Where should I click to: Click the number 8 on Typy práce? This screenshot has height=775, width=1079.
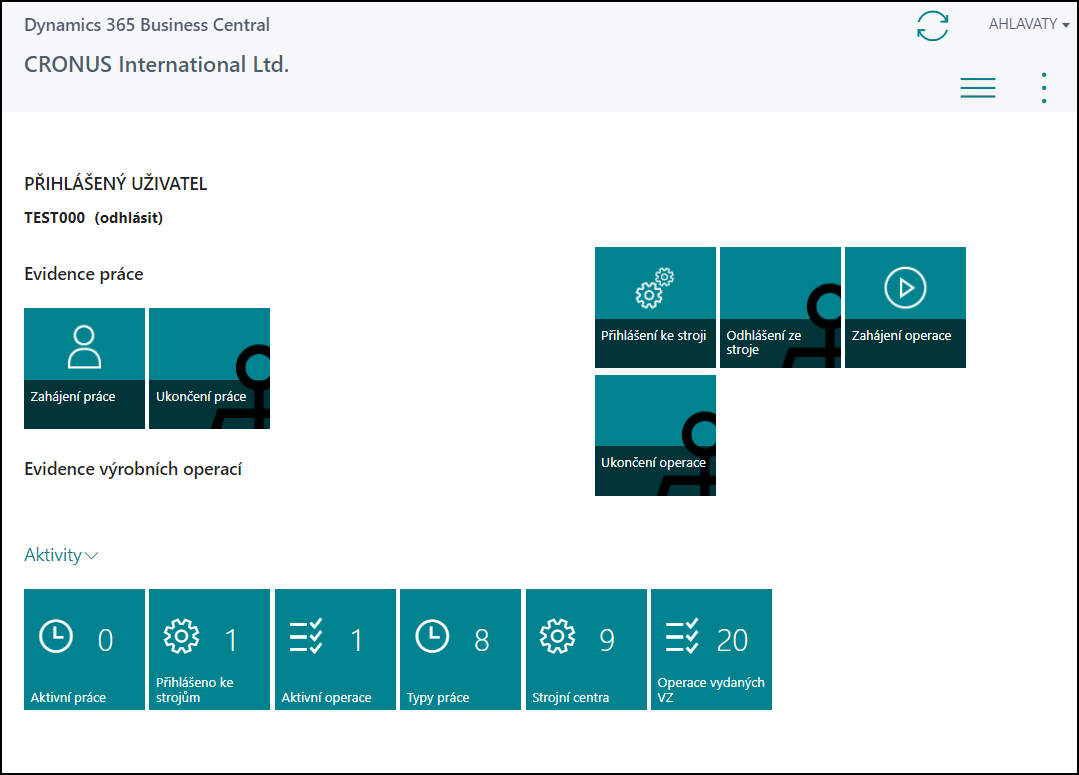point(482,641)
